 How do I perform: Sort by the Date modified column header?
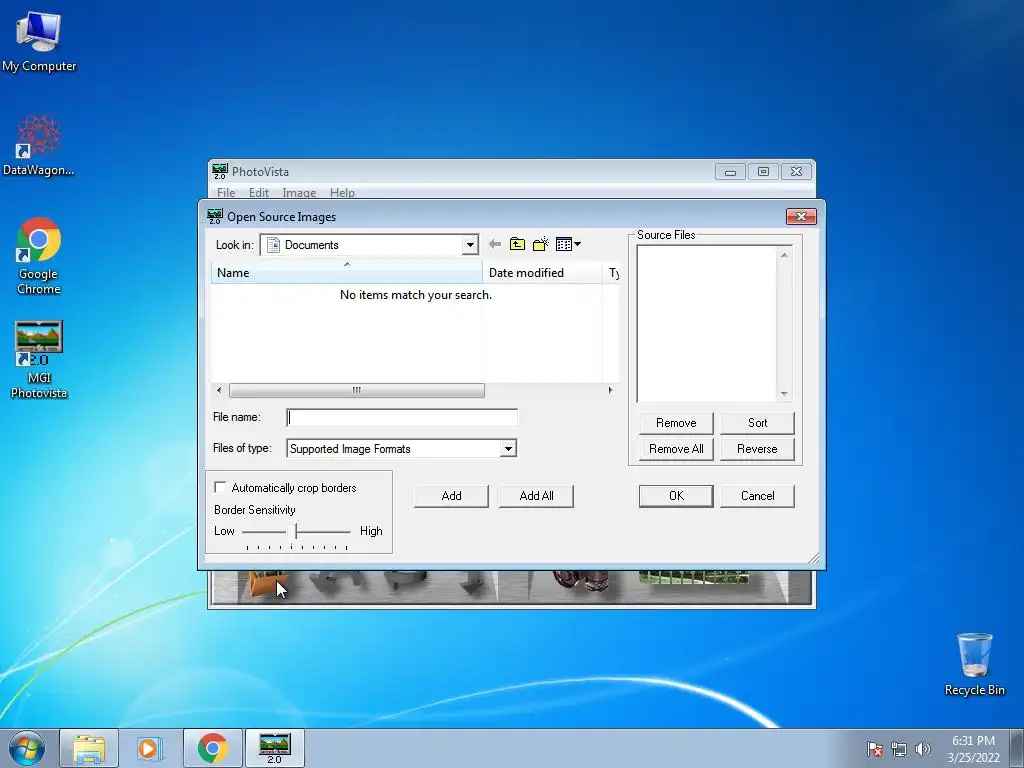[542, 272]
